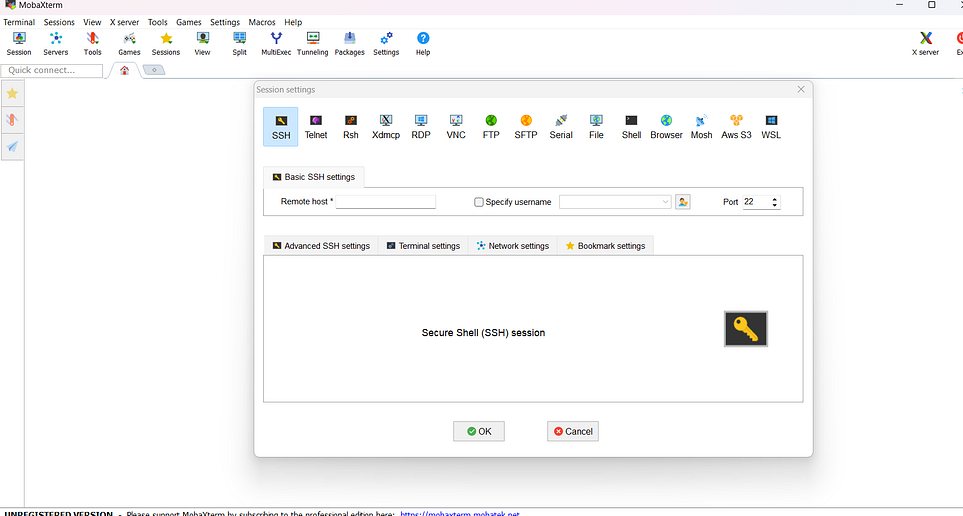Select the RDP session type
This screenshot has width=963, height=516.
(x=421, y=127)
